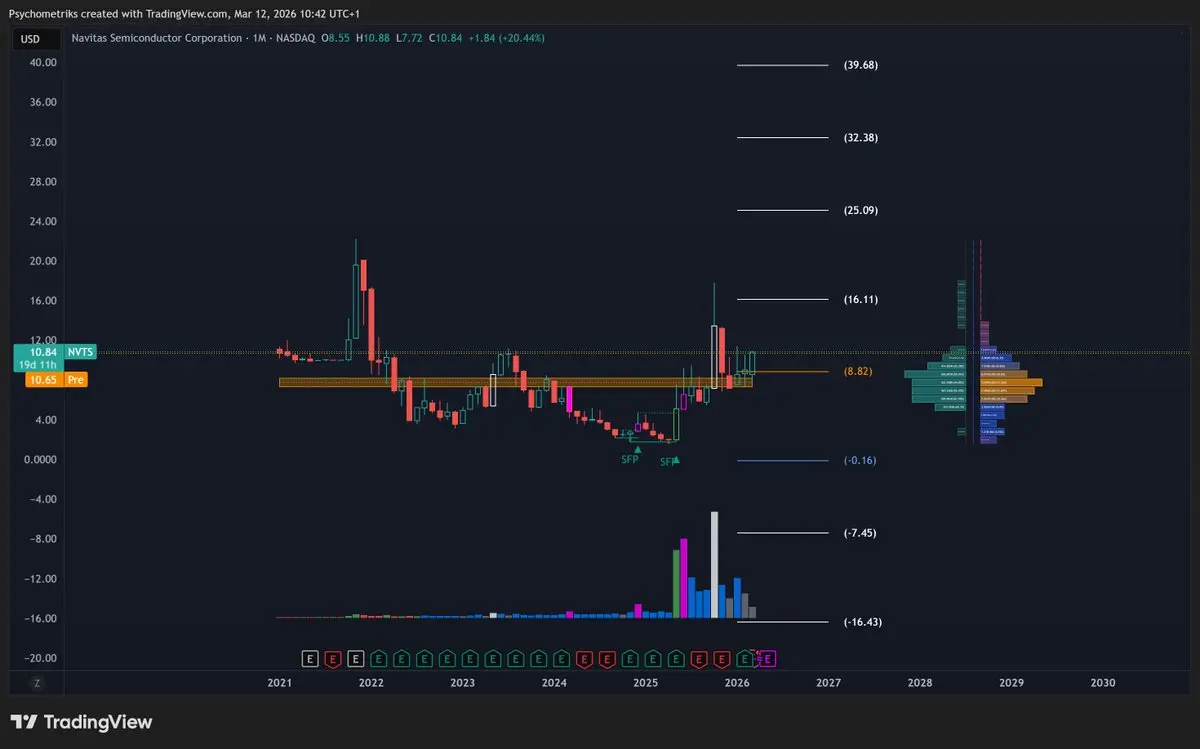1200x749 pixels.
Task: Select the (-7.45) level label
Action: coord(860,533)
